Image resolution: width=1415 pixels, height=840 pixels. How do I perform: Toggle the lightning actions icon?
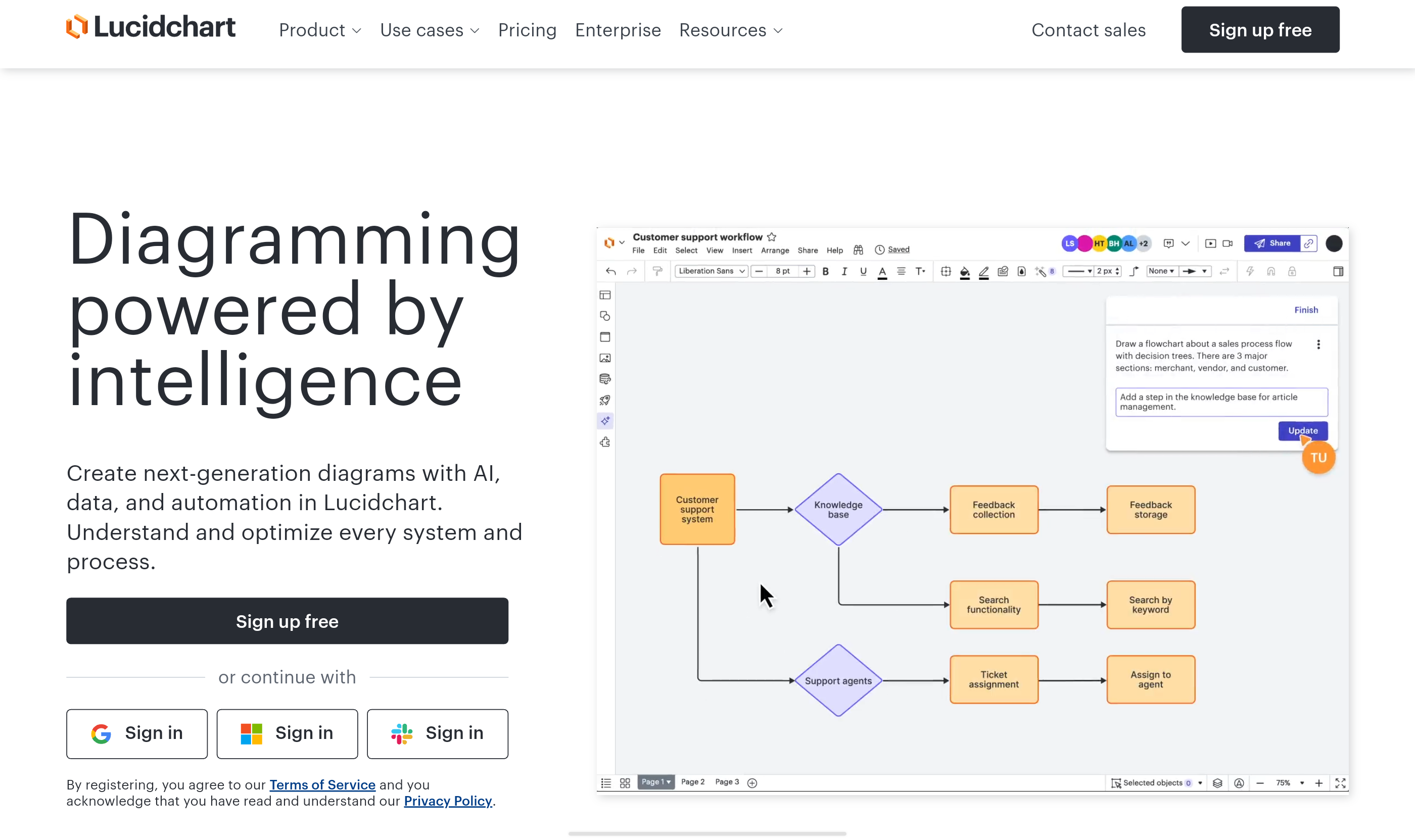(1250, 272)
